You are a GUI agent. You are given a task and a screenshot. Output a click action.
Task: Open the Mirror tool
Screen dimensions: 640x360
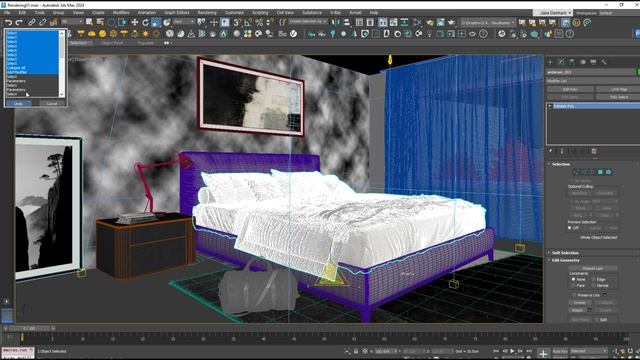coord(336,22)
